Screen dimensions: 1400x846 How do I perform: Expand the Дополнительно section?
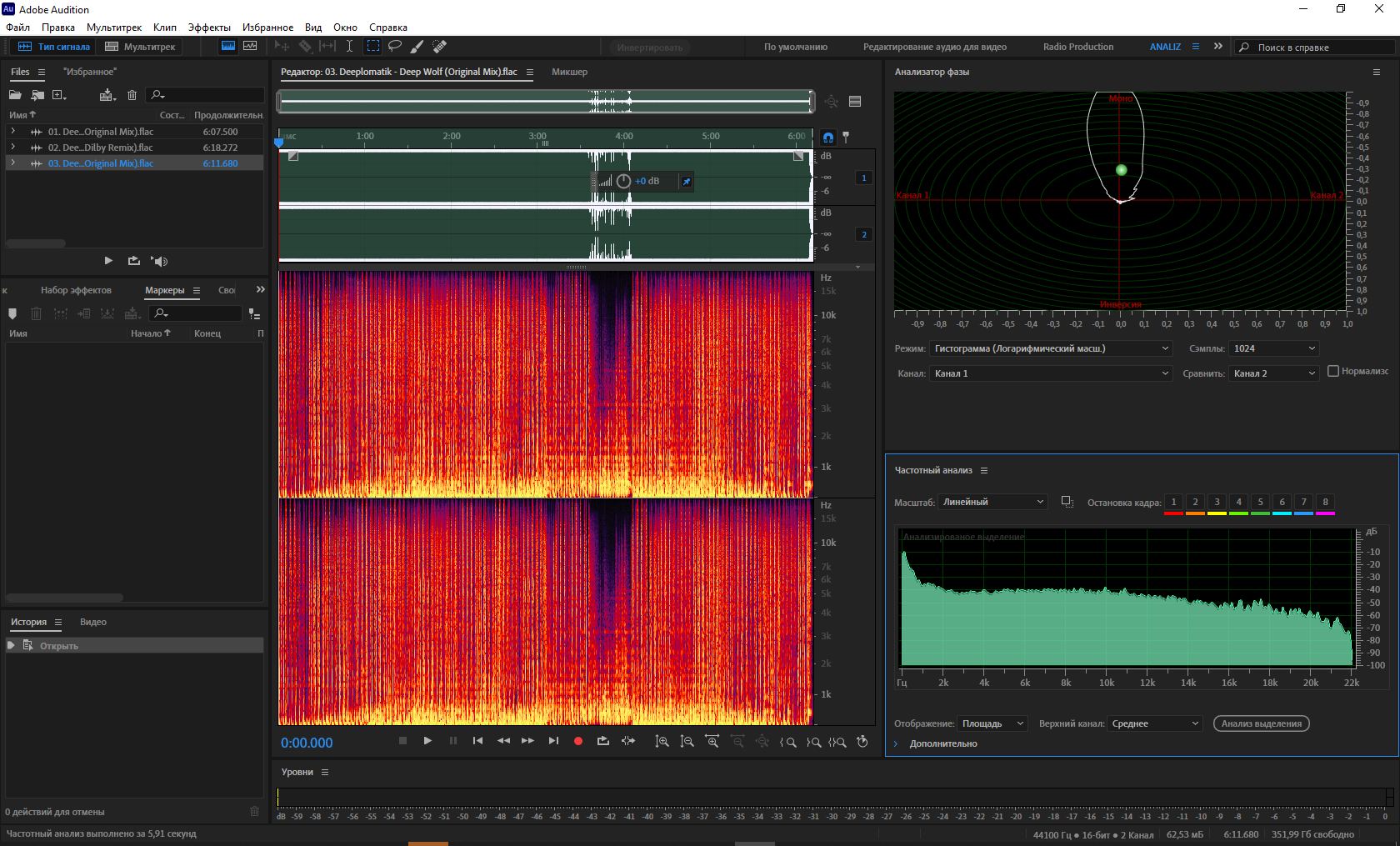[x=897, y=743]
